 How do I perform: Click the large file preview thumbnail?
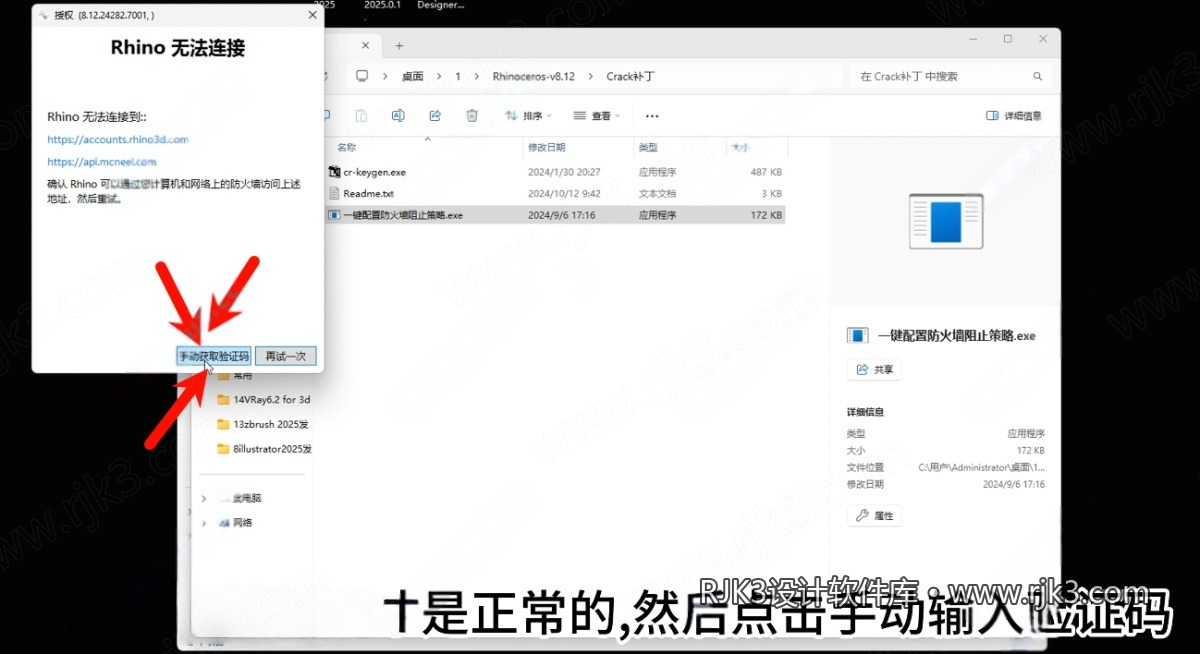pos(946,221)
